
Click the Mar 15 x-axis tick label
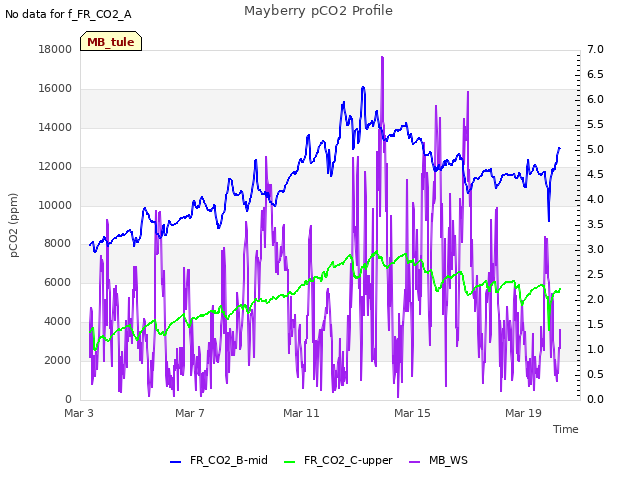point(412,413)
